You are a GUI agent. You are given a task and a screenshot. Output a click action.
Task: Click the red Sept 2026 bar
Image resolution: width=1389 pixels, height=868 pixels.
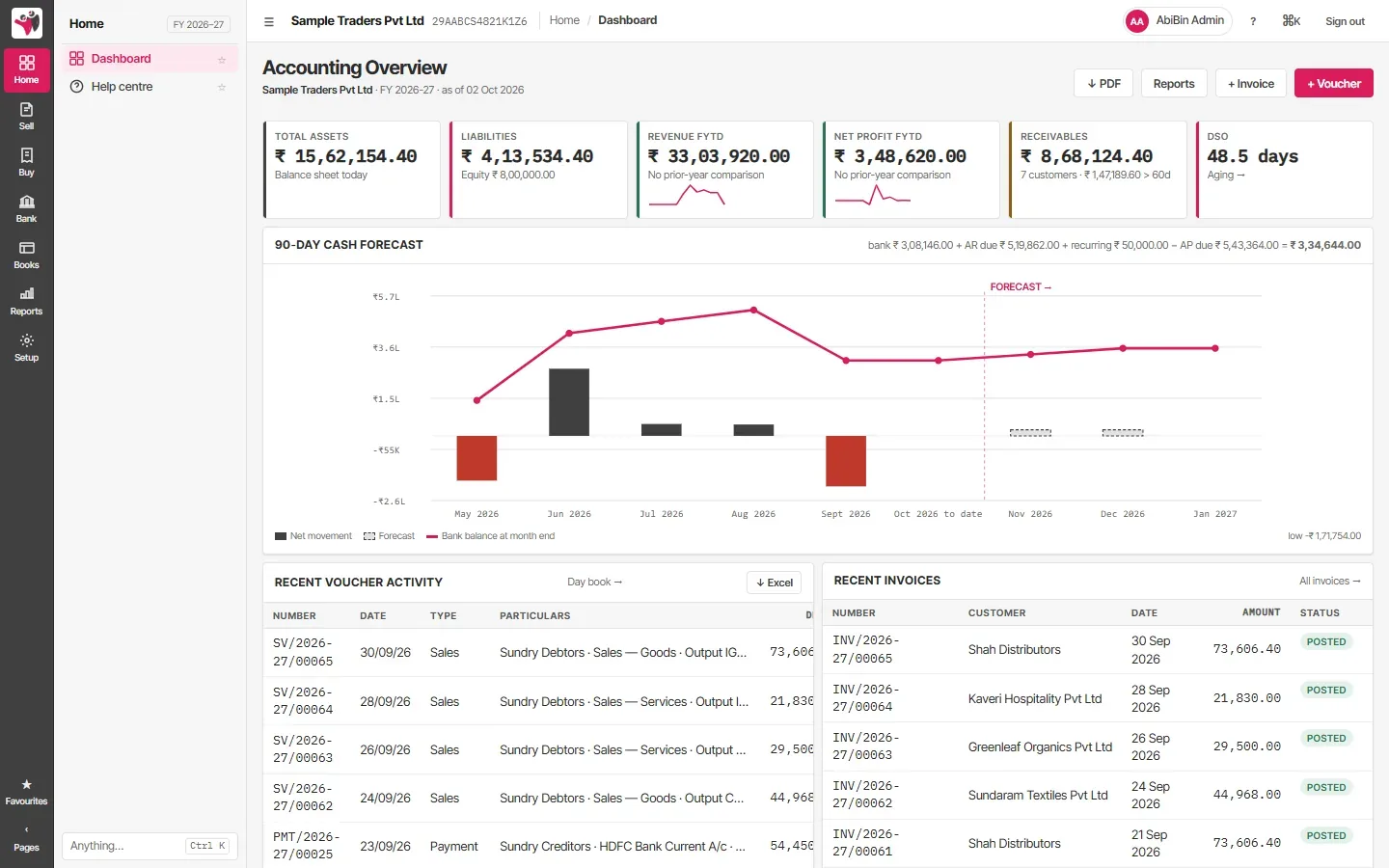click(x=846, y=461)
